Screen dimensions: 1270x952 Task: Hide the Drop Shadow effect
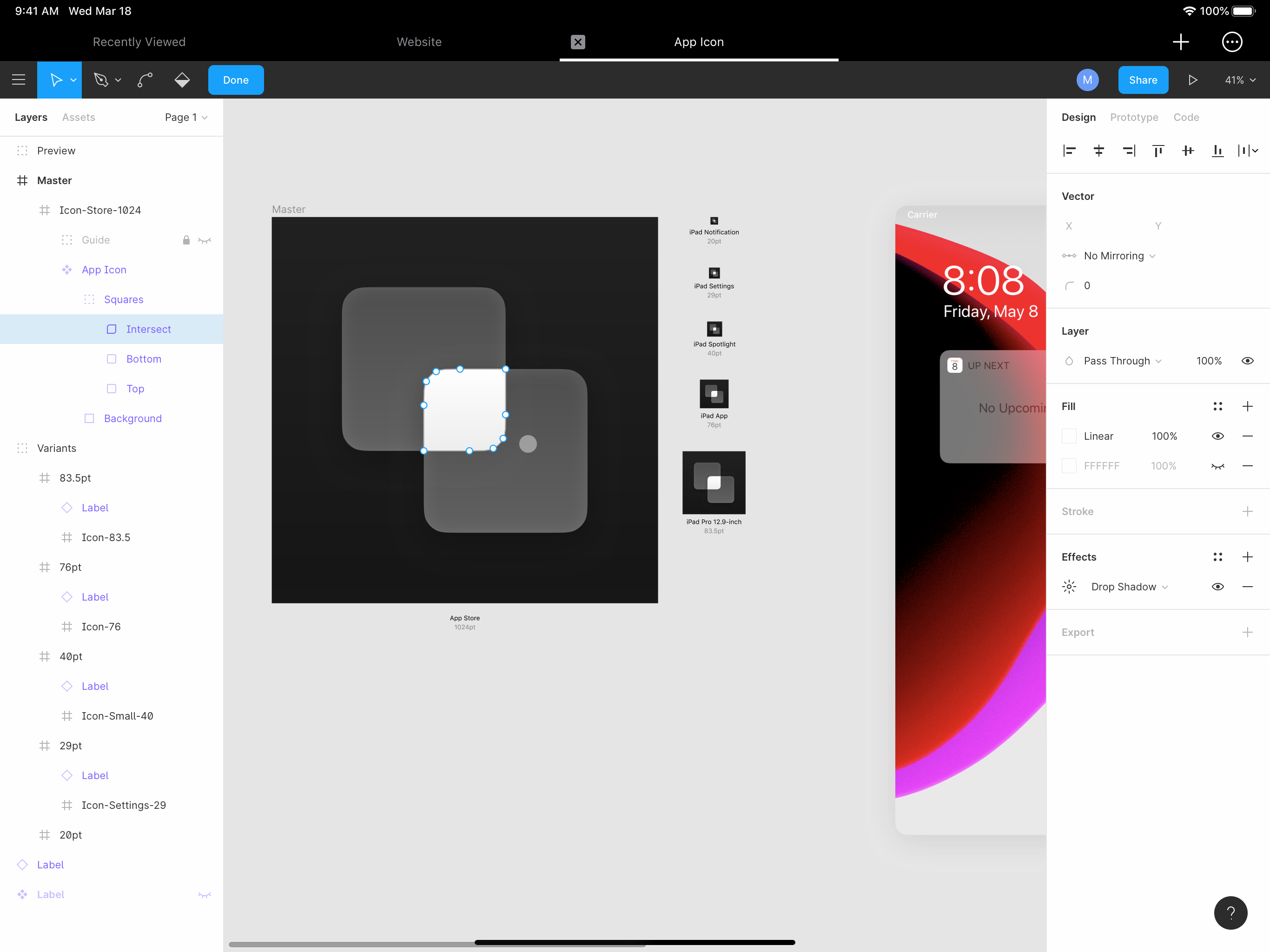point(1217,587)
